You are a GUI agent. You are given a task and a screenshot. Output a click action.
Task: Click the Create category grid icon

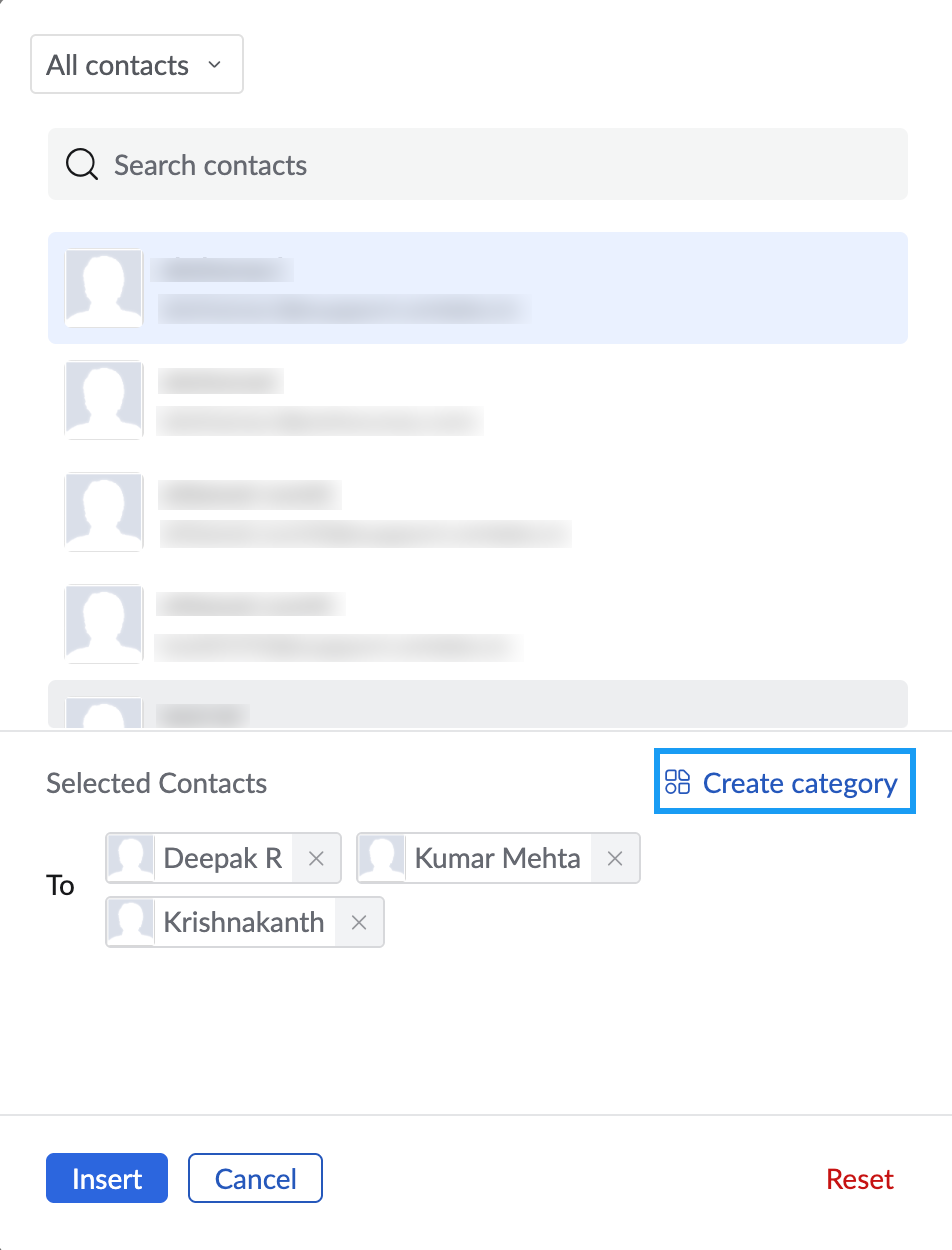[678, 782]
